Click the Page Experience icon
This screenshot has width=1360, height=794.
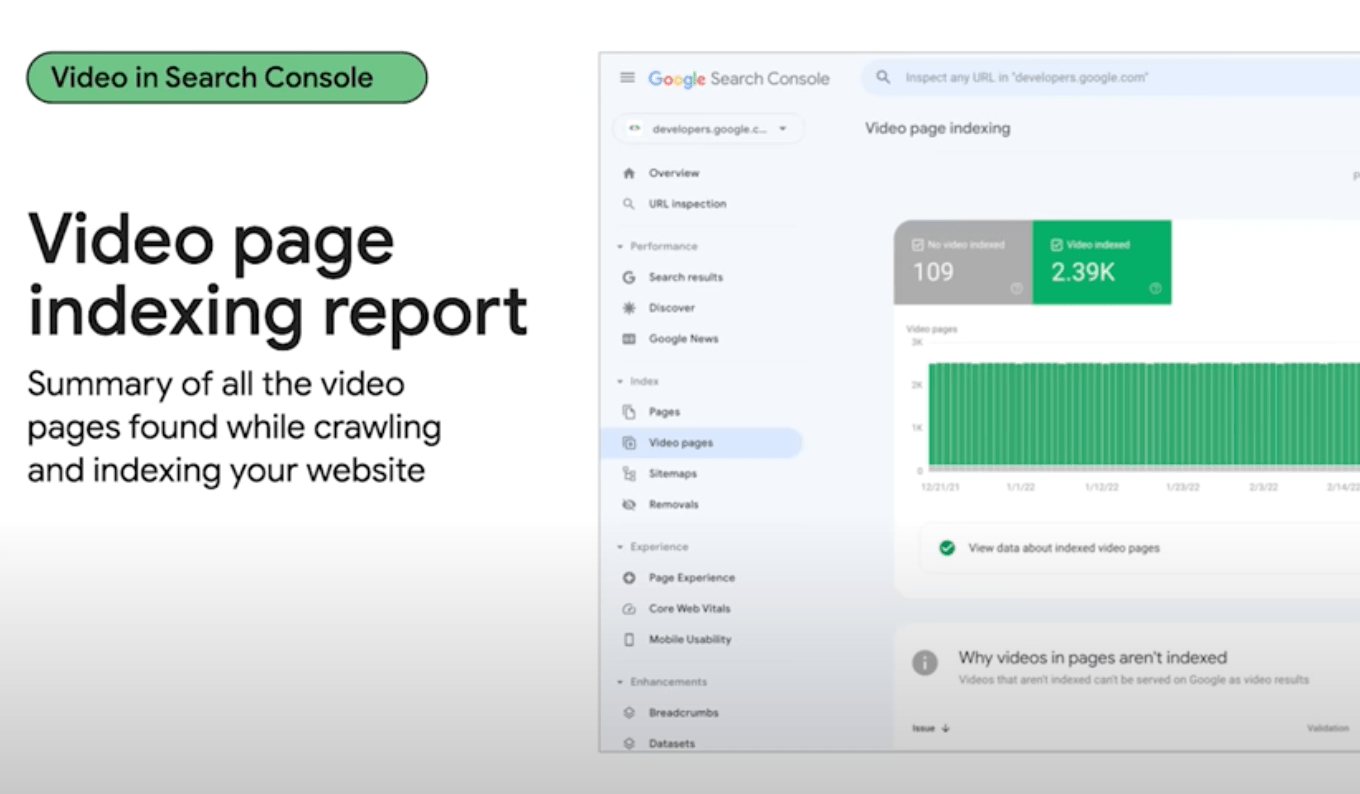point(629,578)
